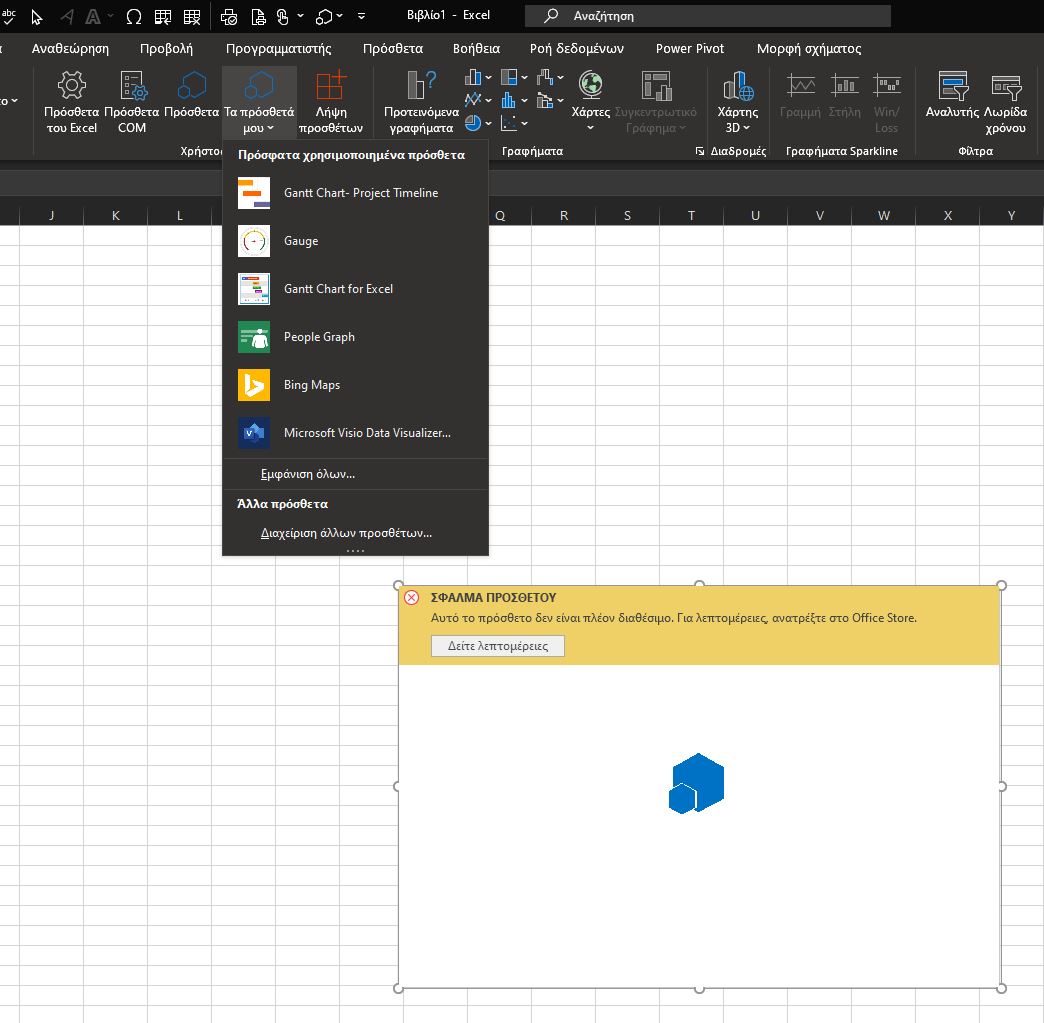1044x1023 pixels.
Task: Open the People Graph add-in
Action: 356,337
